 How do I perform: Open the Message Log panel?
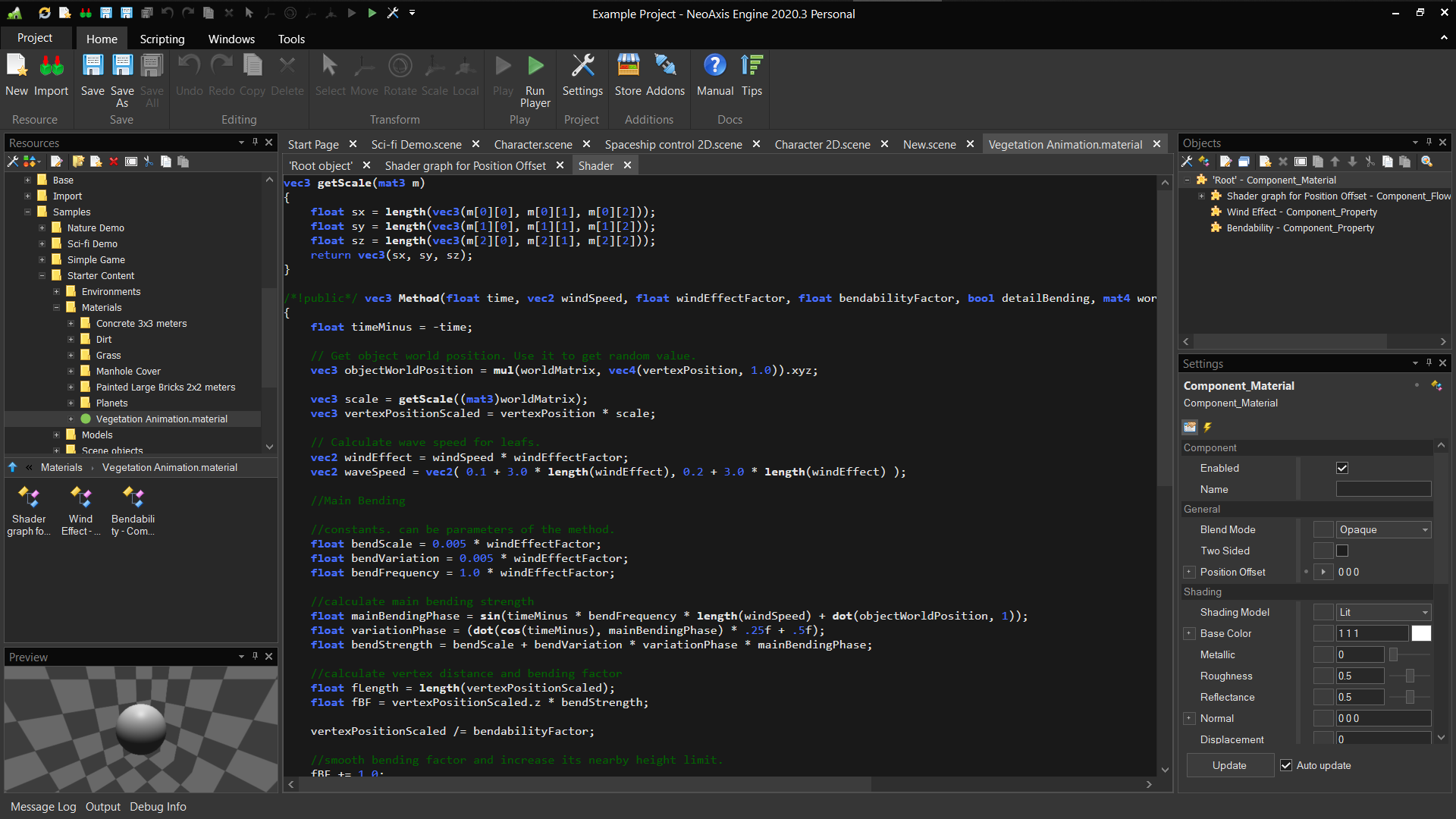[x=43, y=807]
